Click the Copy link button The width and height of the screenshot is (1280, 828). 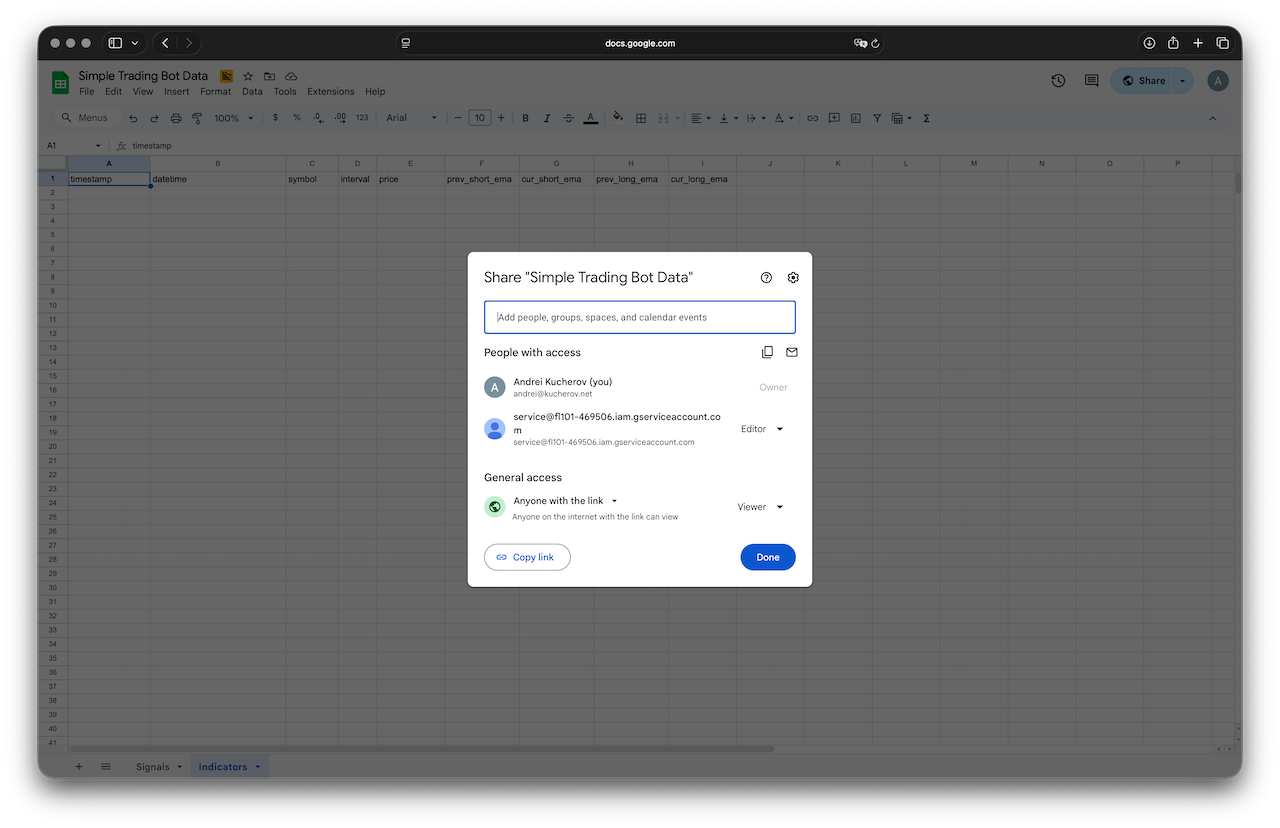coord(527,557)
